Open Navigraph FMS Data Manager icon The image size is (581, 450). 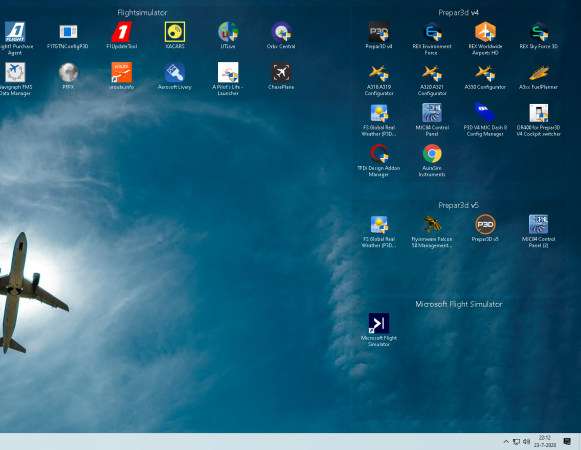(x=15, y=72)
